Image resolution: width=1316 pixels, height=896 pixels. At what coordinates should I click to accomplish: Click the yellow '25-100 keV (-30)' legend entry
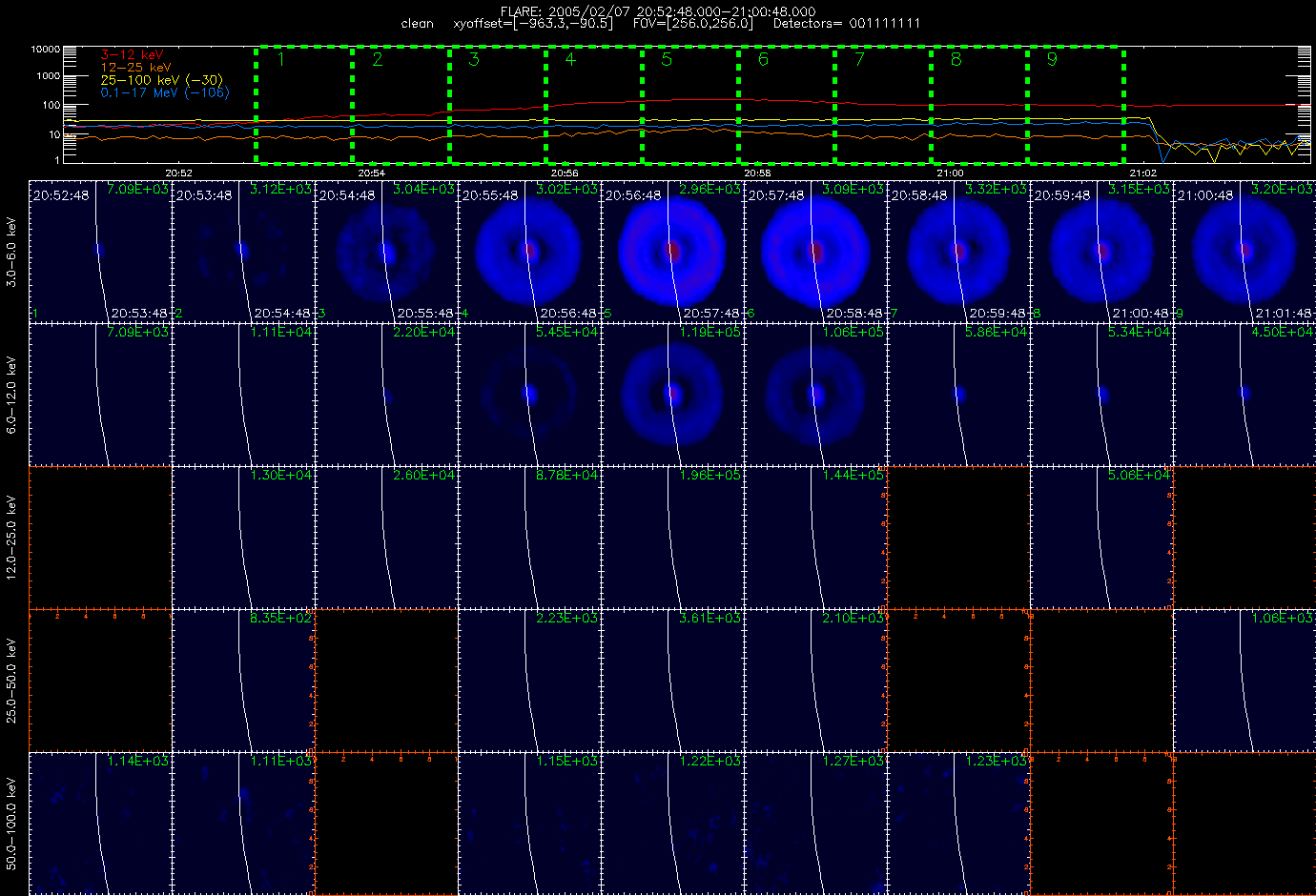pos(162,80)
